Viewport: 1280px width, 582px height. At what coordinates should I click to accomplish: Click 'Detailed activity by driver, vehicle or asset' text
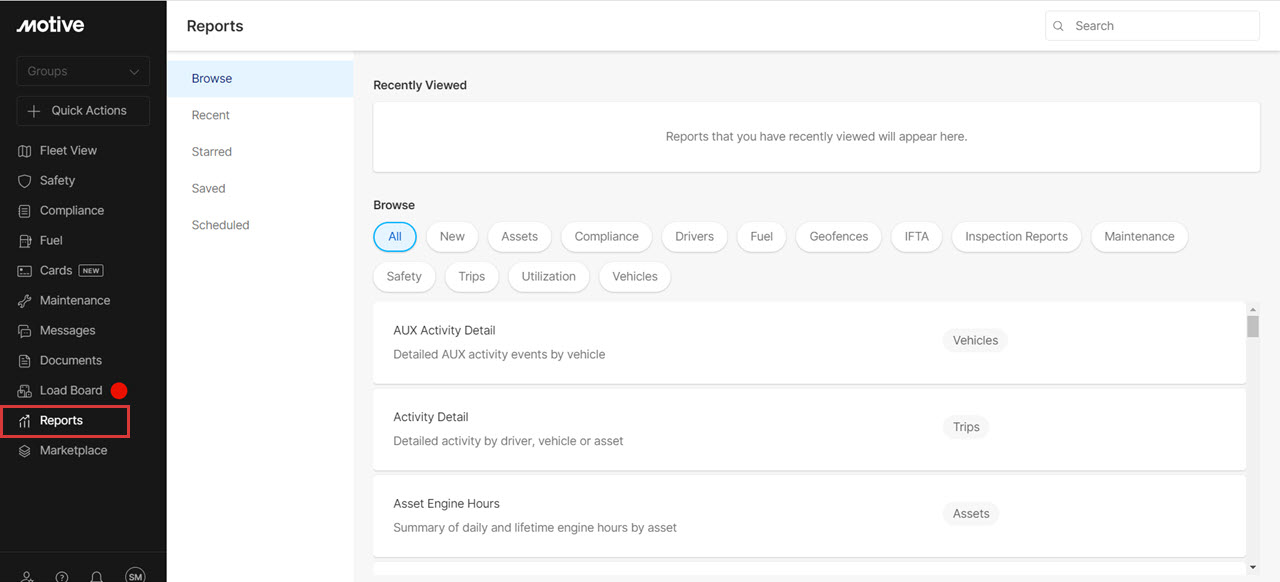click(508, 442)
